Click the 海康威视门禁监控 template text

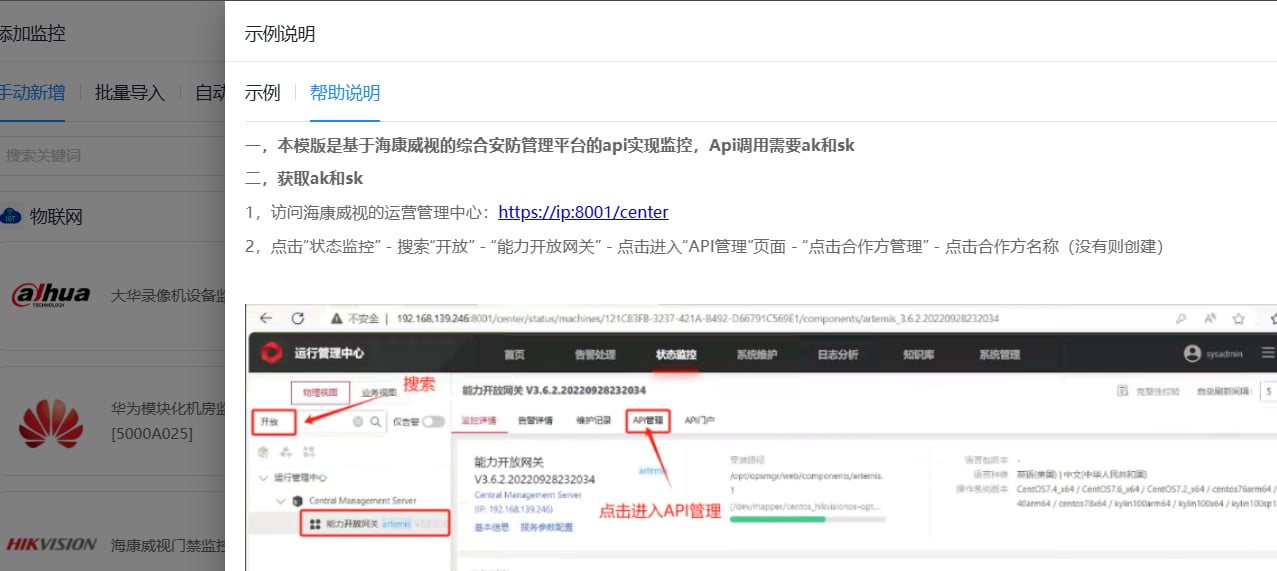point(167,546)
